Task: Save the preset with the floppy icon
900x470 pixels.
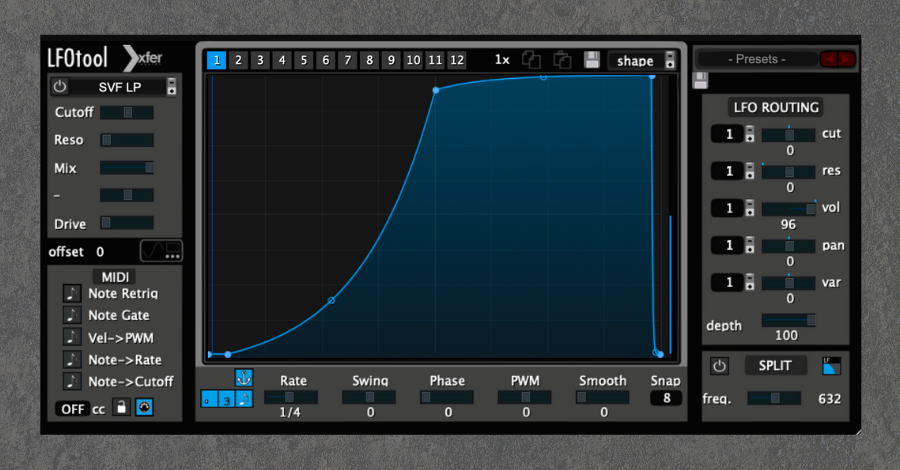Action: pyautogui.click(x=700, y=80)
